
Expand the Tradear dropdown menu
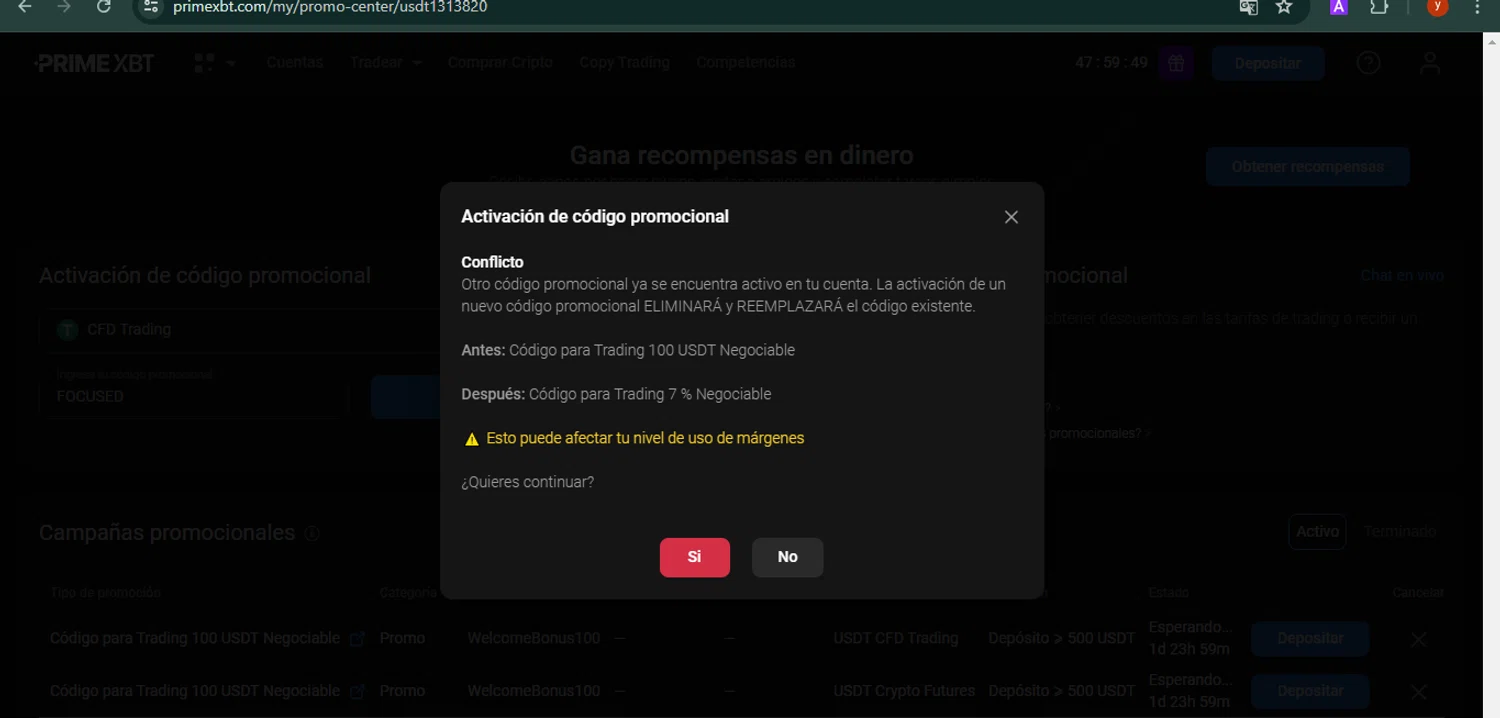[386, 62]
